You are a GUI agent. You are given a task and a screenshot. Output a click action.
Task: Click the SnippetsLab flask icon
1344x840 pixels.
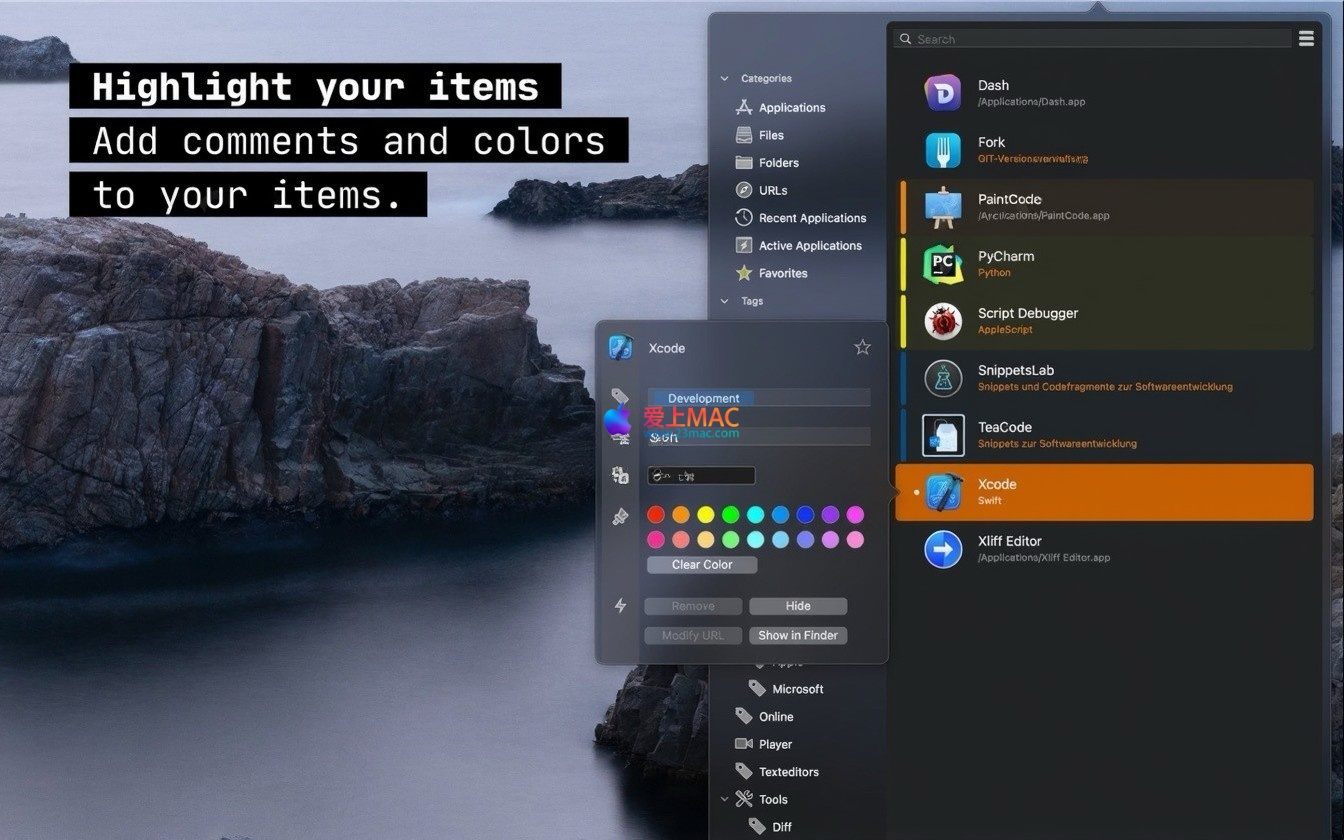[942, 378]
